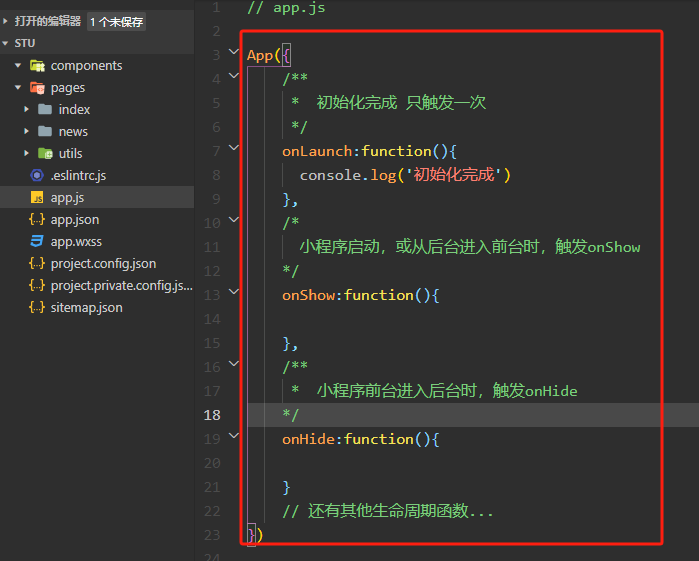Open the project.private.config.js... file

click(122, 285)
